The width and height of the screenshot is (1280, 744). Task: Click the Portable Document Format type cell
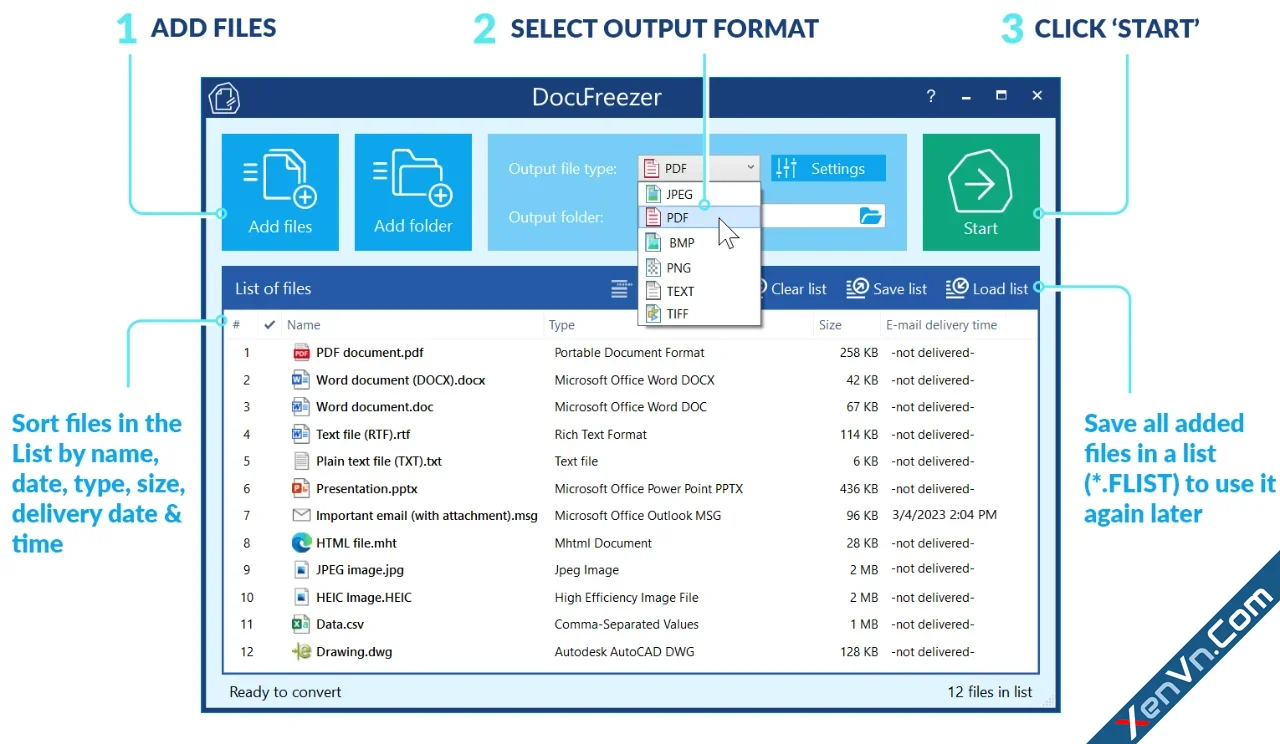(630, 352)
